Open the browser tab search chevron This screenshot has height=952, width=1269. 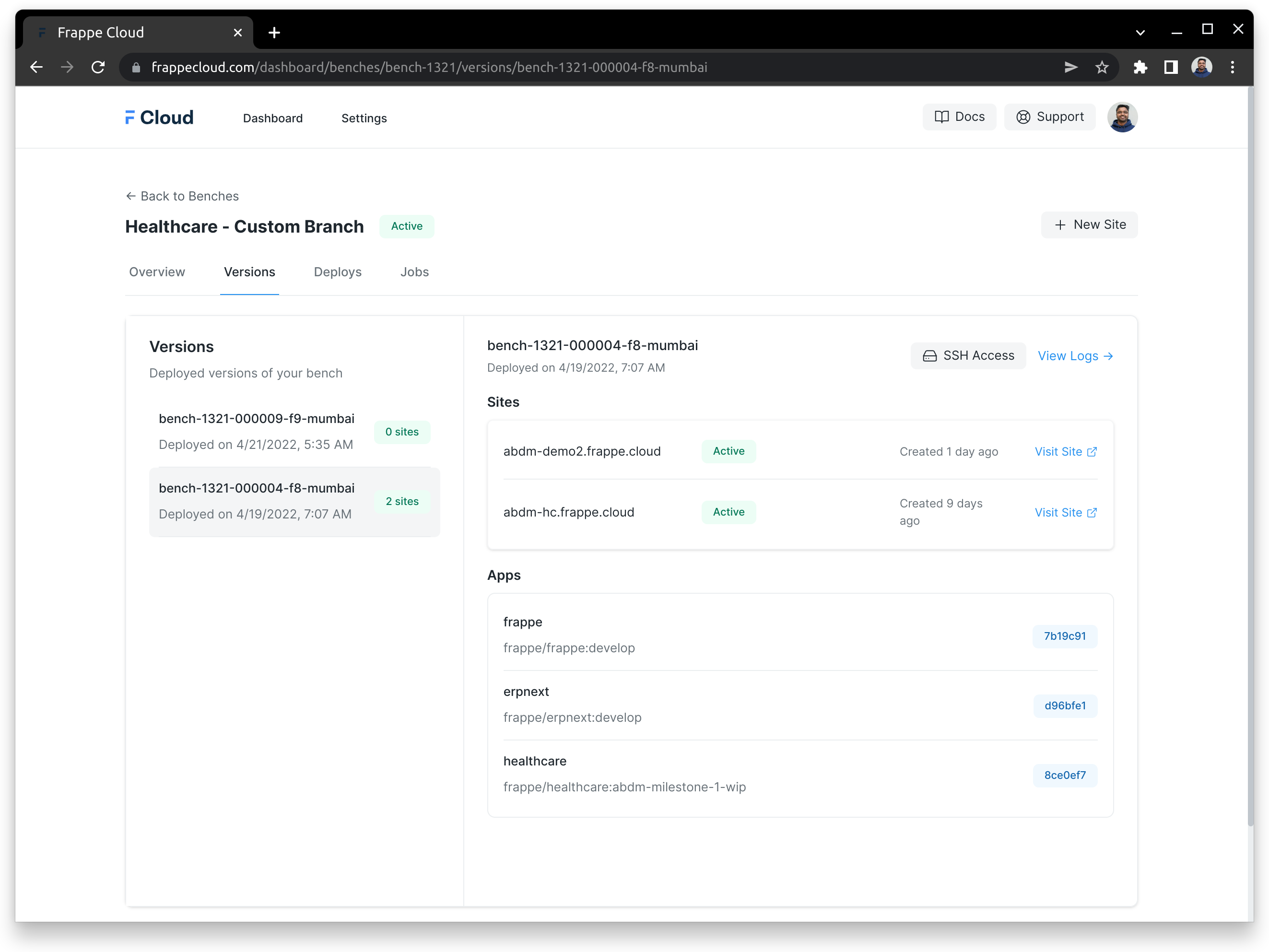1140,32
